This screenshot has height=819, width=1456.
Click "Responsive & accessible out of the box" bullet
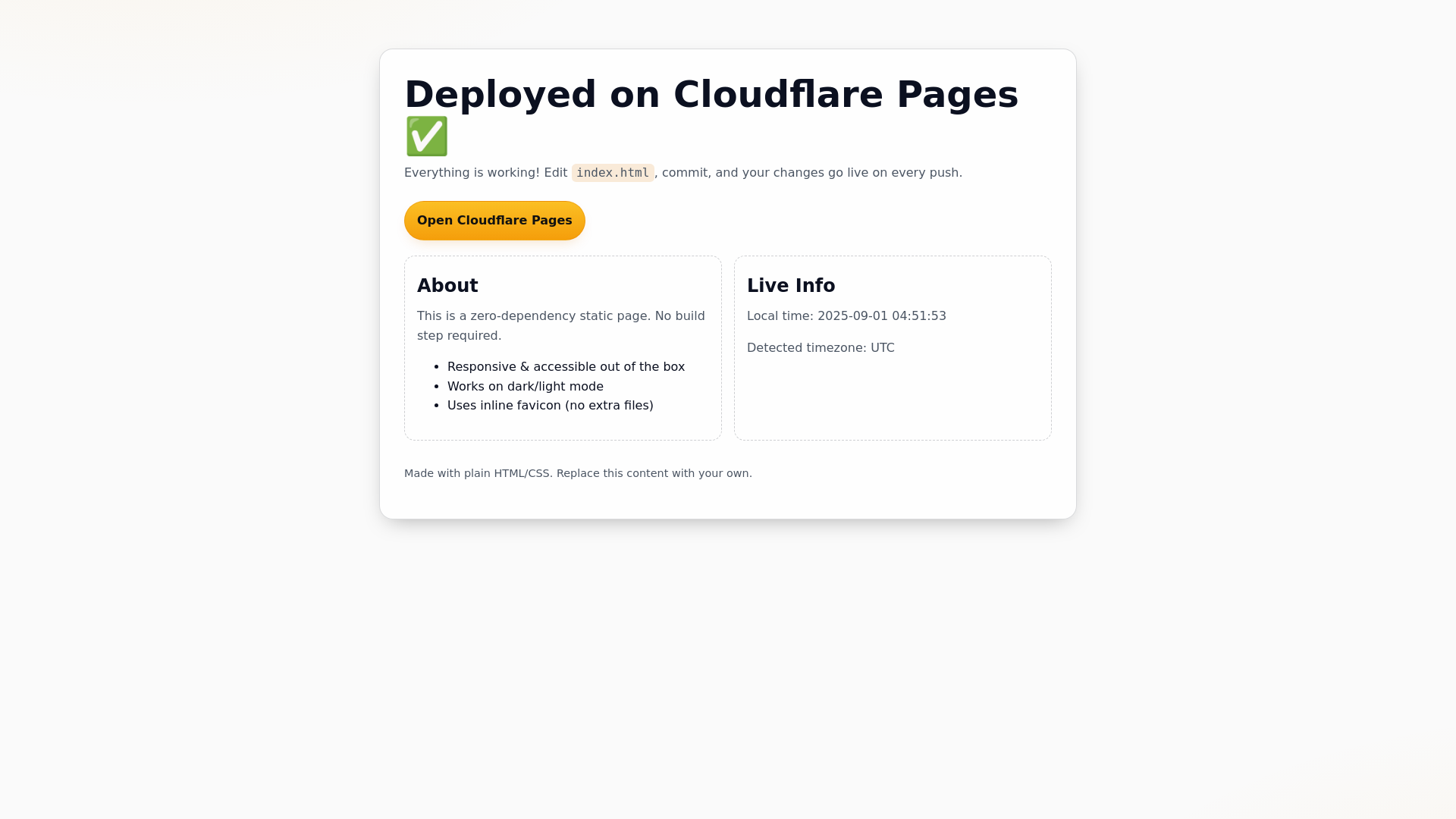click(566, 367)
